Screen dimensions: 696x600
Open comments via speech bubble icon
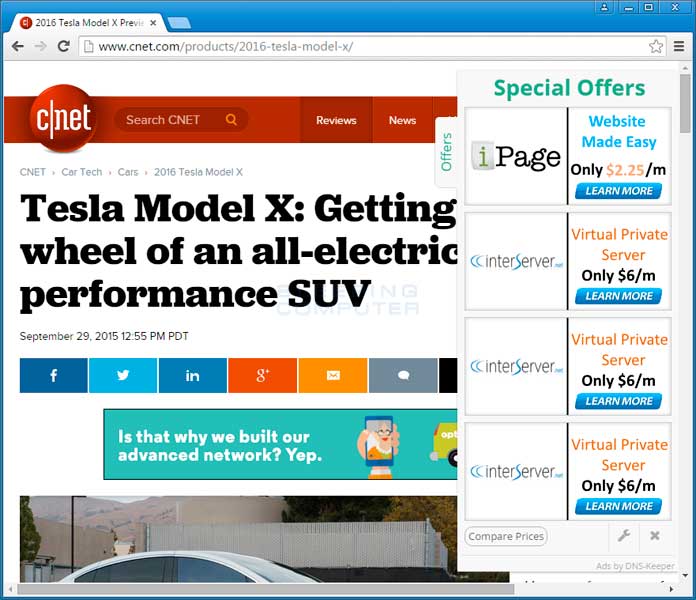[403, 375]
